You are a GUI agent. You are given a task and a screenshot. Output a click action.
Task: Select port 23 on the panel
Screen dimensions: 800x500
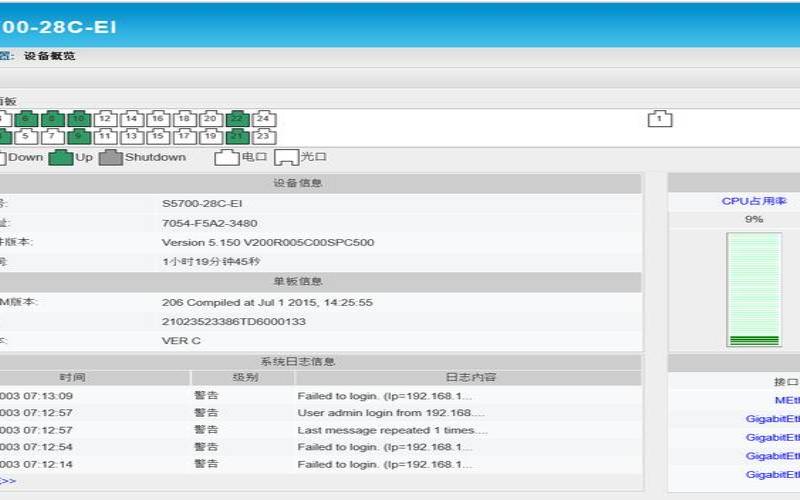(x=264, y=136)
